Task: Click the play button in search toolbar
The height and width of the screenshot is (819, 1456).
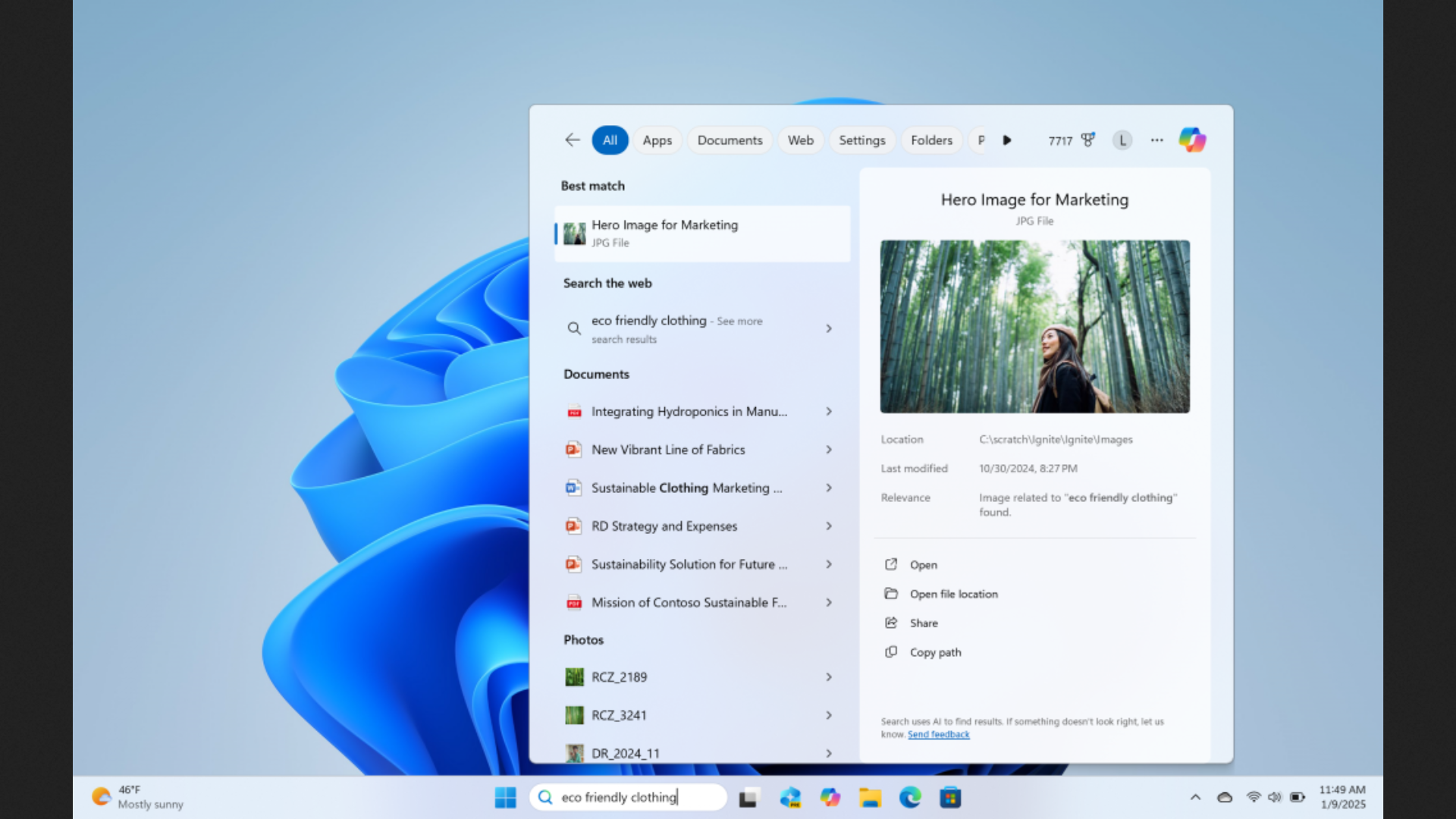Action: pos(1007,140)
